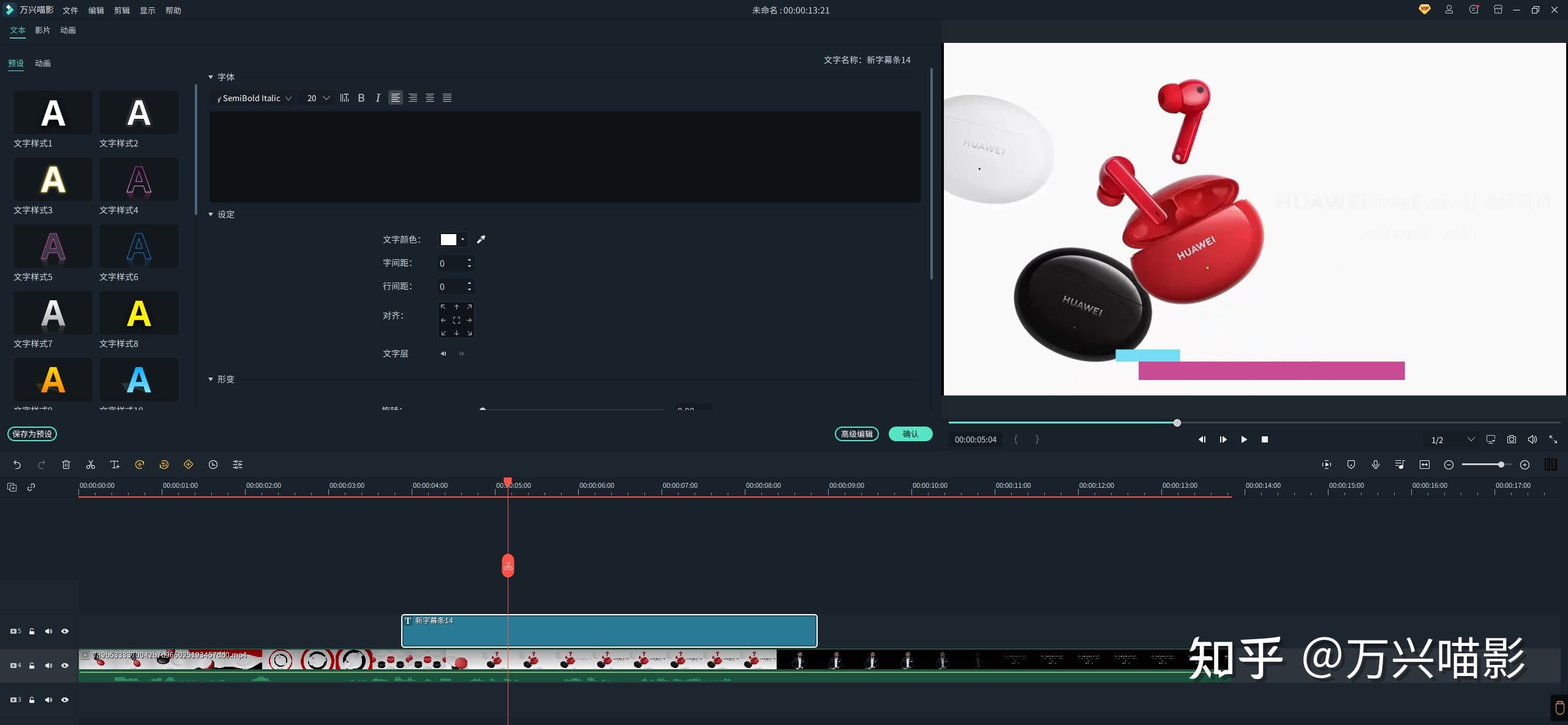Viewport: 1568px width, 725px height.
Task: Select the 文字样式8 yellow preset thumbnail
Action: tap(139, 313)
